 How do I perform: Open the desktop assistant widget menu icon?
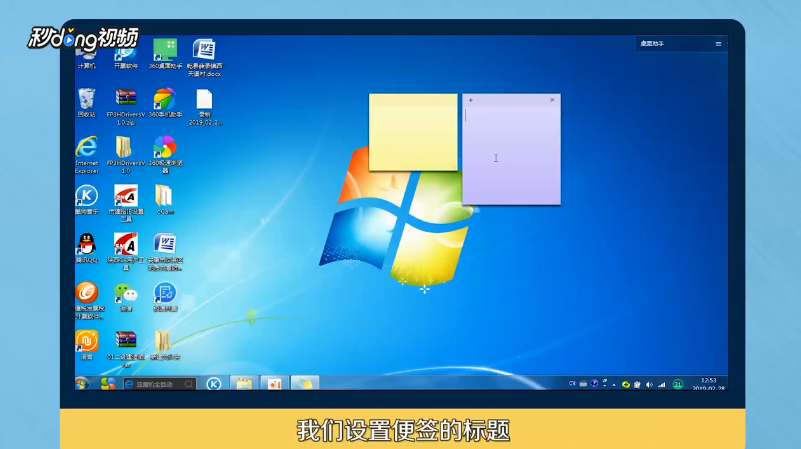pyautogui.click(x=718, y=44)
